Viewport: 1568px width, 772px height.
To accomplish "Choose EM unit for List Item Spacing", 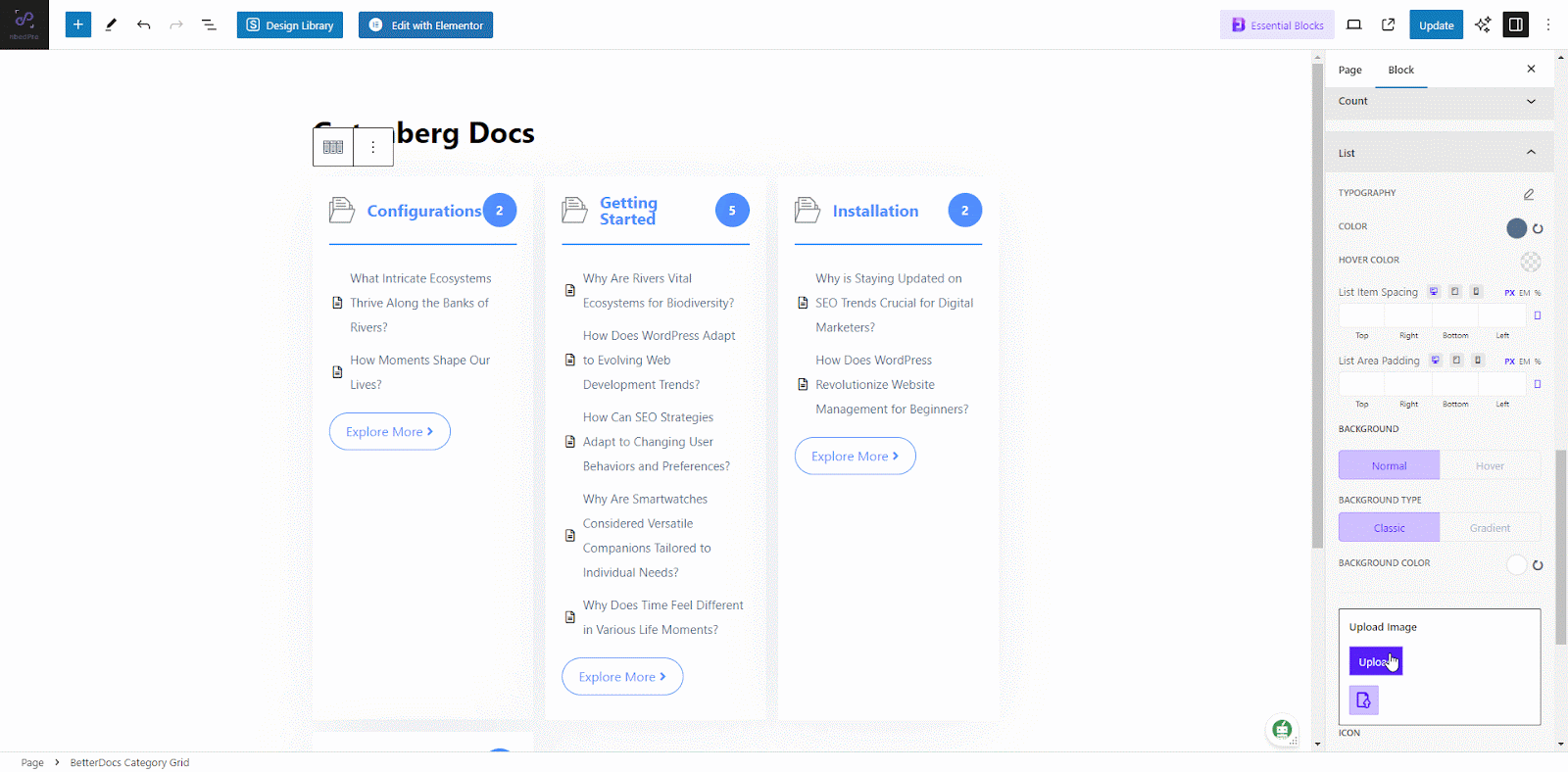I will click(1525, 293).
